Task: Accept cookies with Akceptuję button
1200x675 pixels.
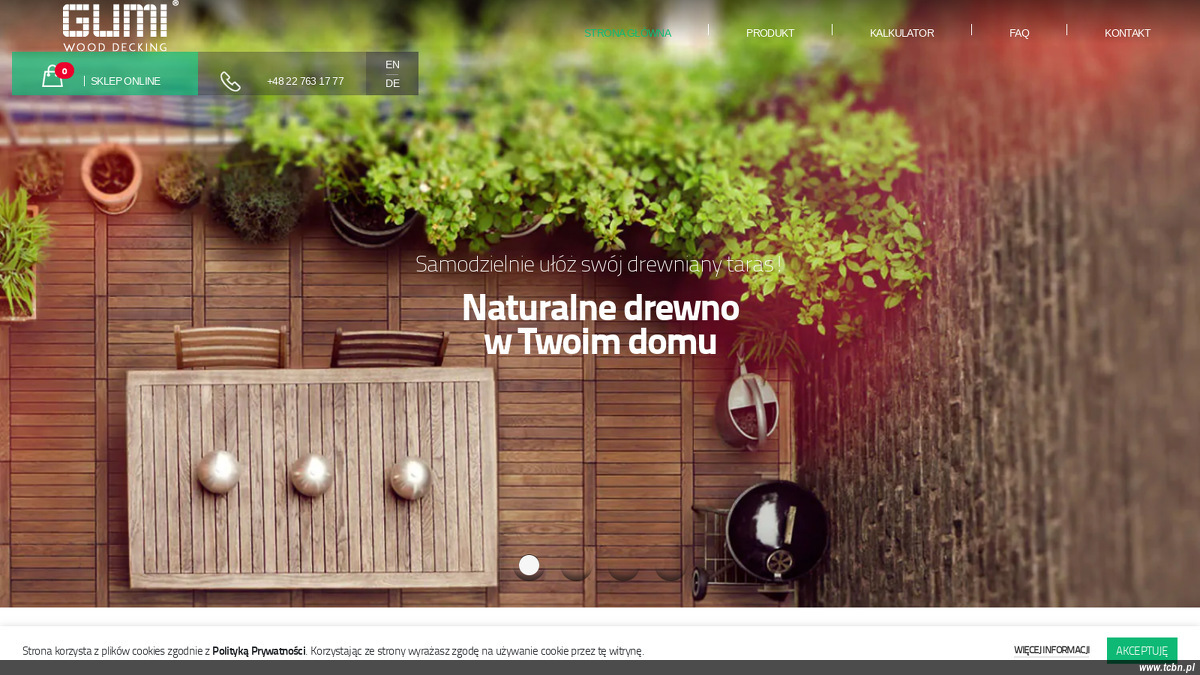Action: [1142, 650]
